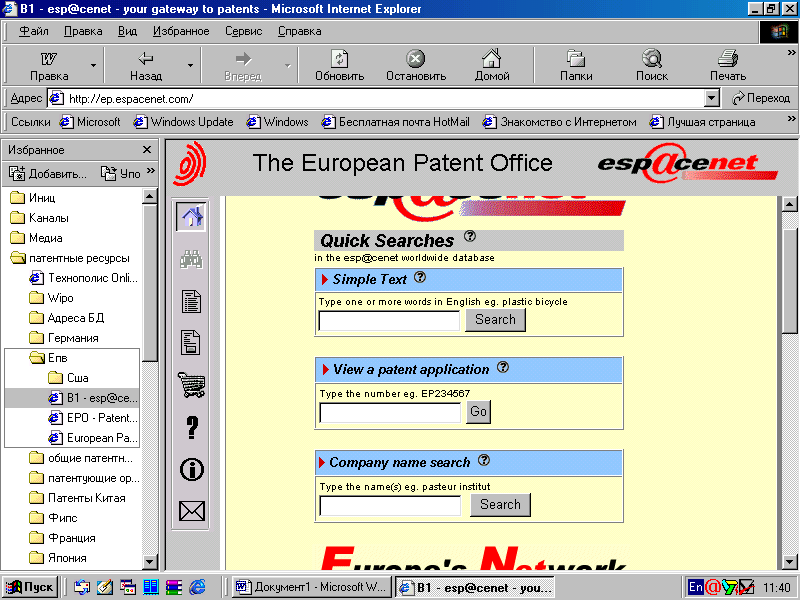This screenshot has width=800, height=600.
Task: Open help icon next to Quick Searches
Action: click(x=470, y=236)
